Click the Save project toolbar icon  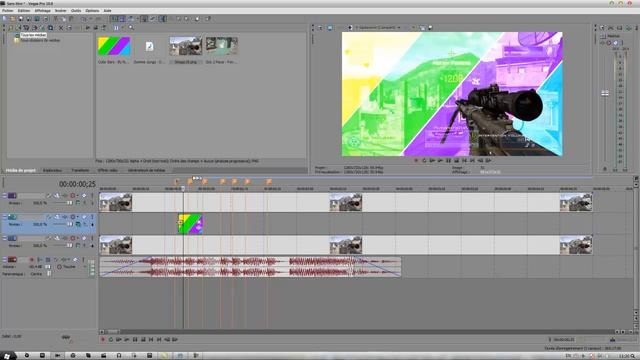[x=21, y=19]
